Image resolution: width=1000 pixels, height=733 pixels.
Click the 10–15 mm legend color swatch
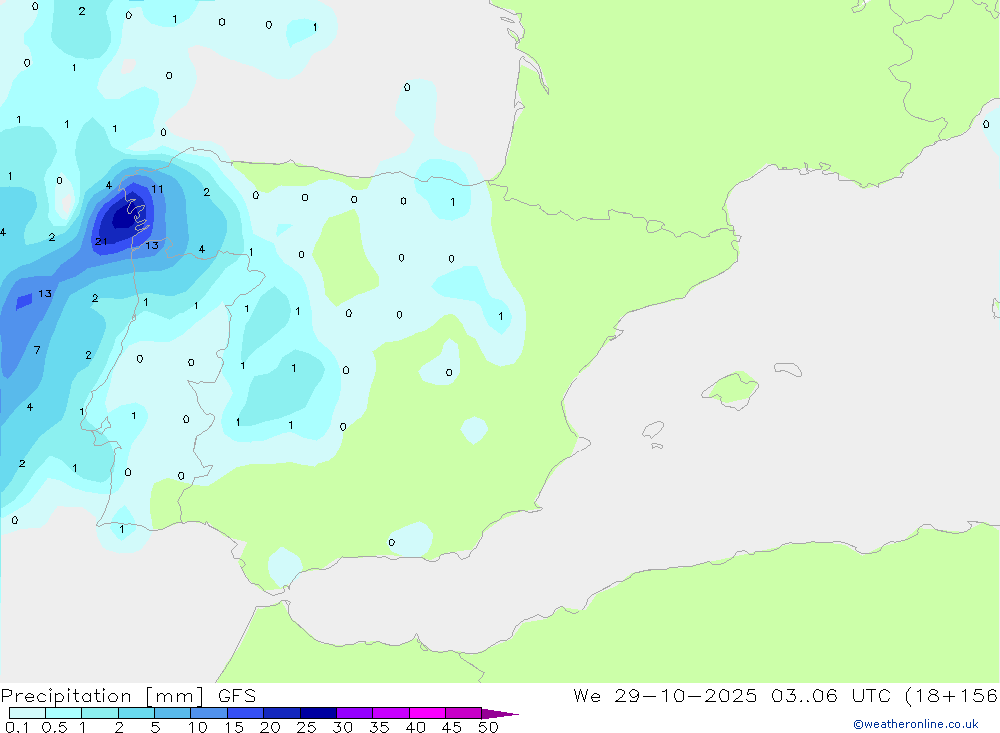(x=209, y=713)
